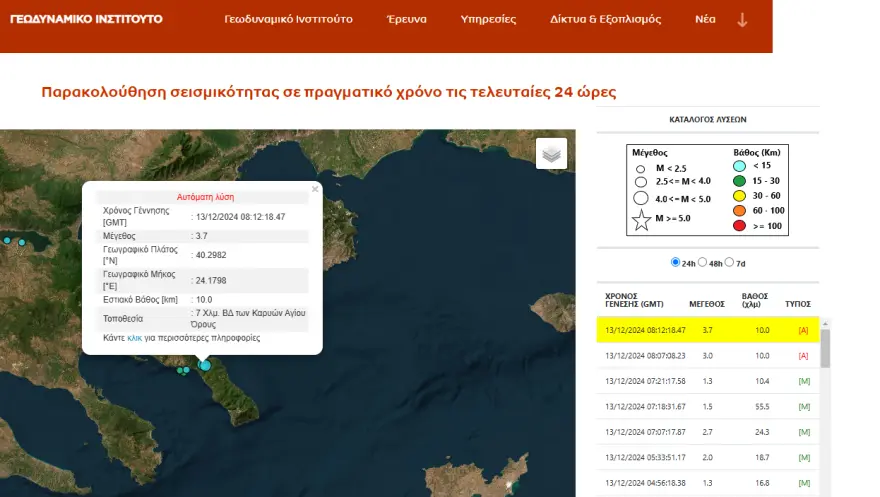Click the red >= 100 km depth swatch

tap(739, 228)
